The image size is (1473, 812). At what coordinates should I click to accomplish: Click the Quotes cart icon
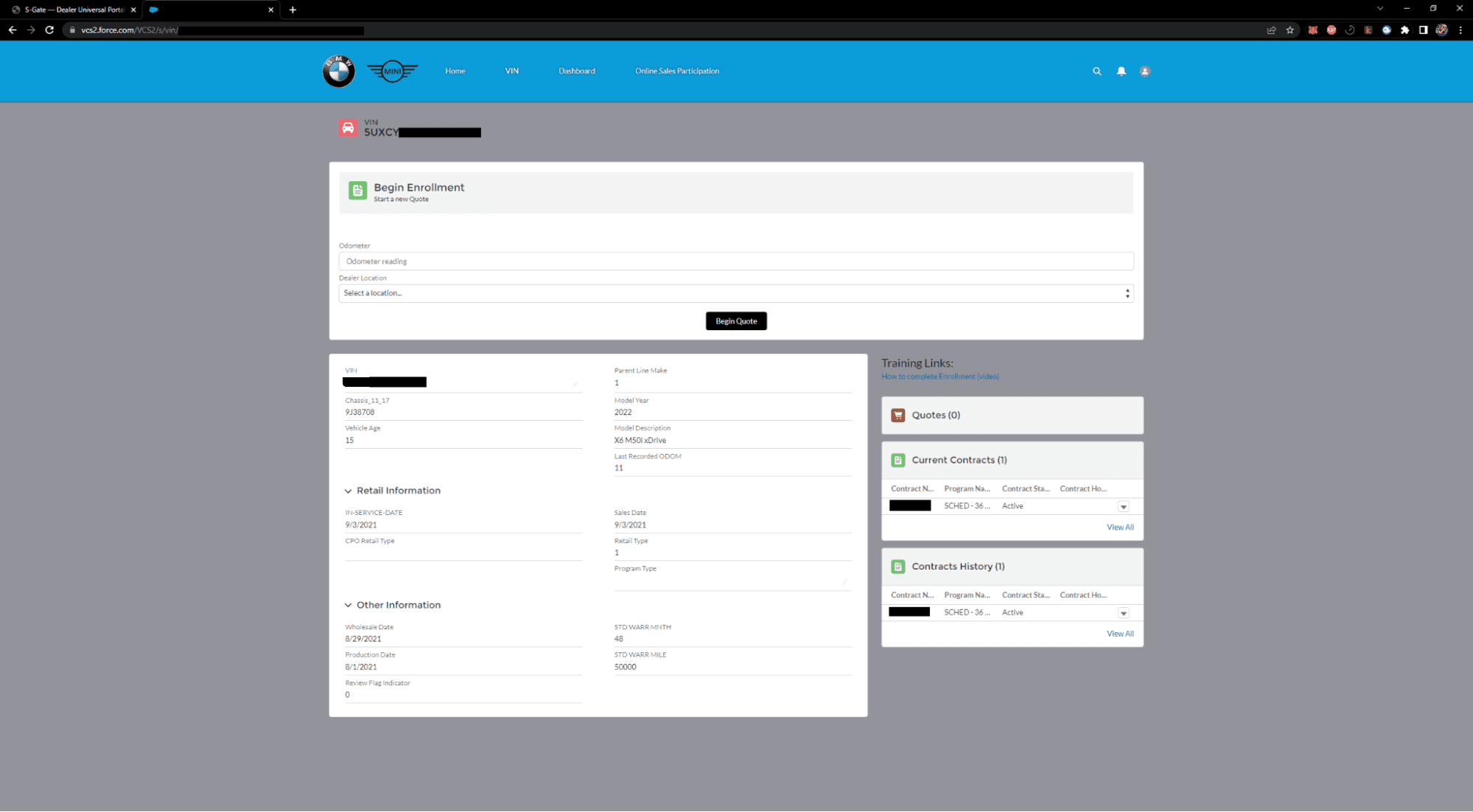[x=898, y=416]
